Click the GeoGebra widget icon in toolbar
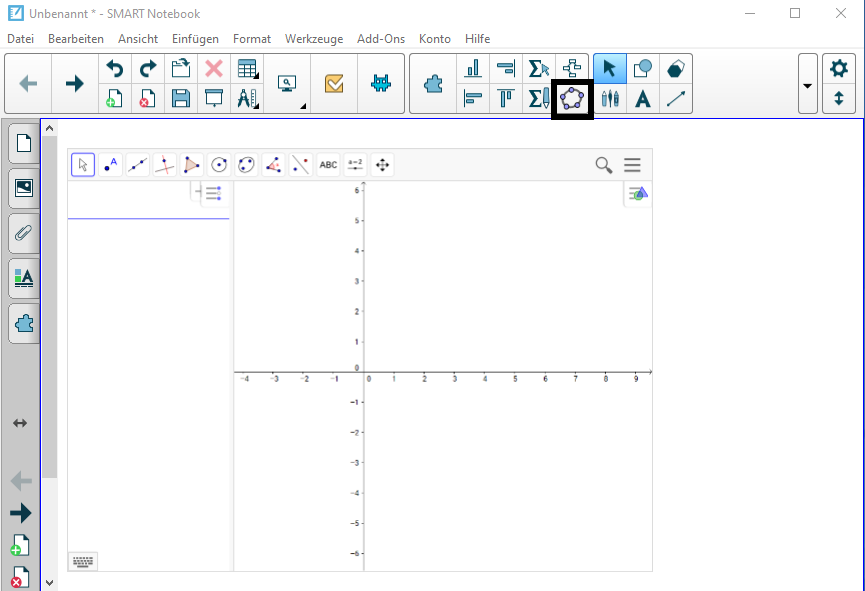Image resolution: width=865 pixels, height=591 pixels. point(572,99)
